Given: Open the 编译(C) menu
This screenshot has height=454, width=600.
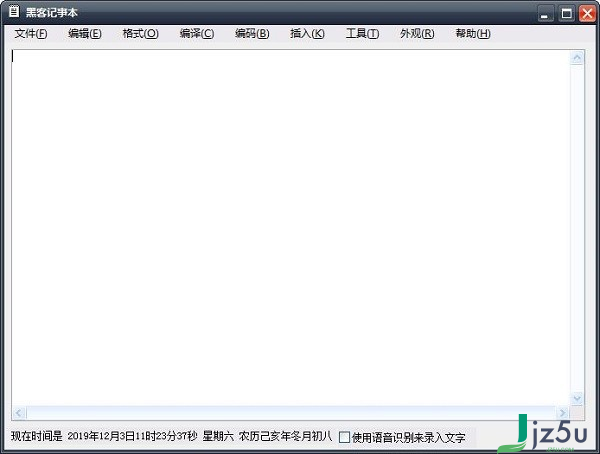Looking at the screenshot, I should click(x=197, y=34).
